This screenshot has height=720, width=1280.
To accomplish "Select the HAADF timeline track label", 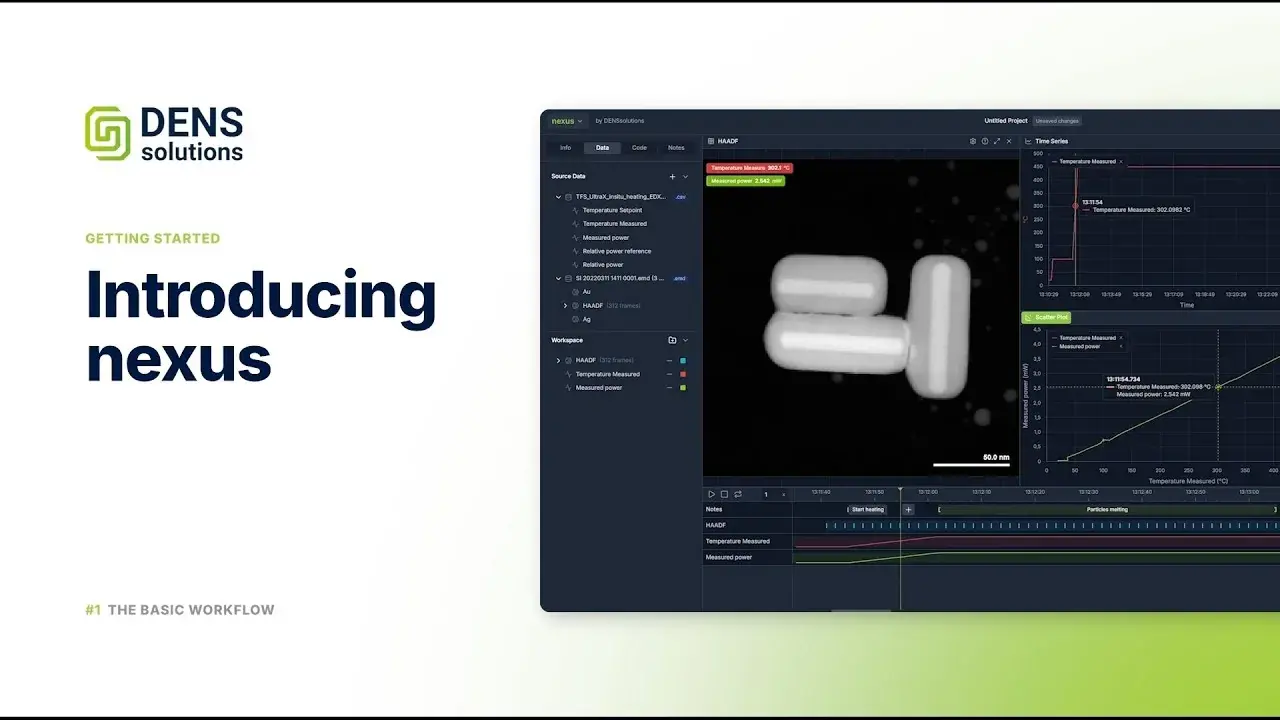I will pyautogui.click(x=716, y=525).
